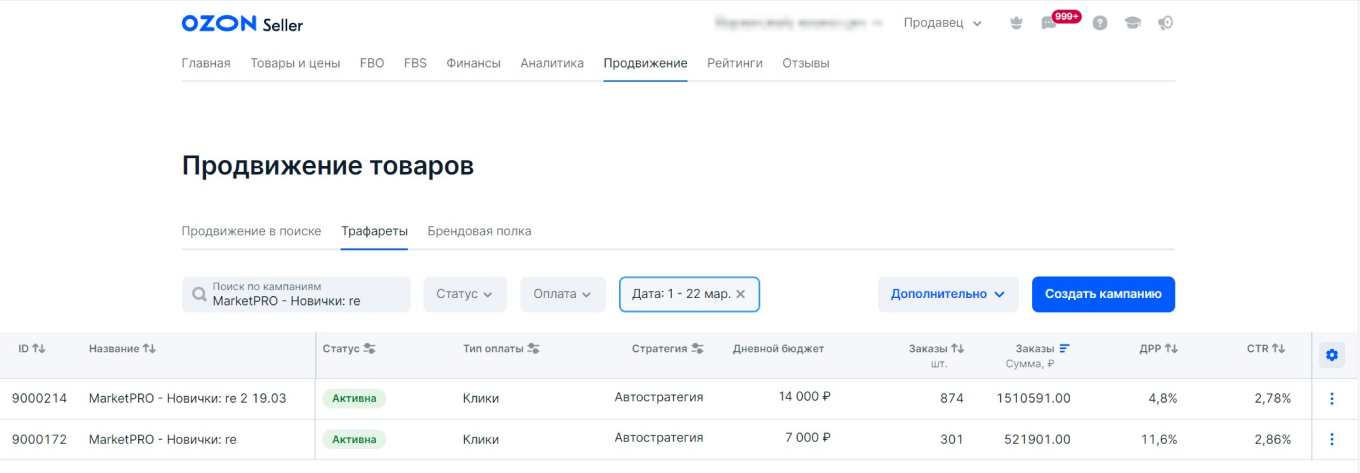The width and height of the screenshot is (1360, 473).
Task: Click Дневной бюджет column header
Action: (778, 348)
